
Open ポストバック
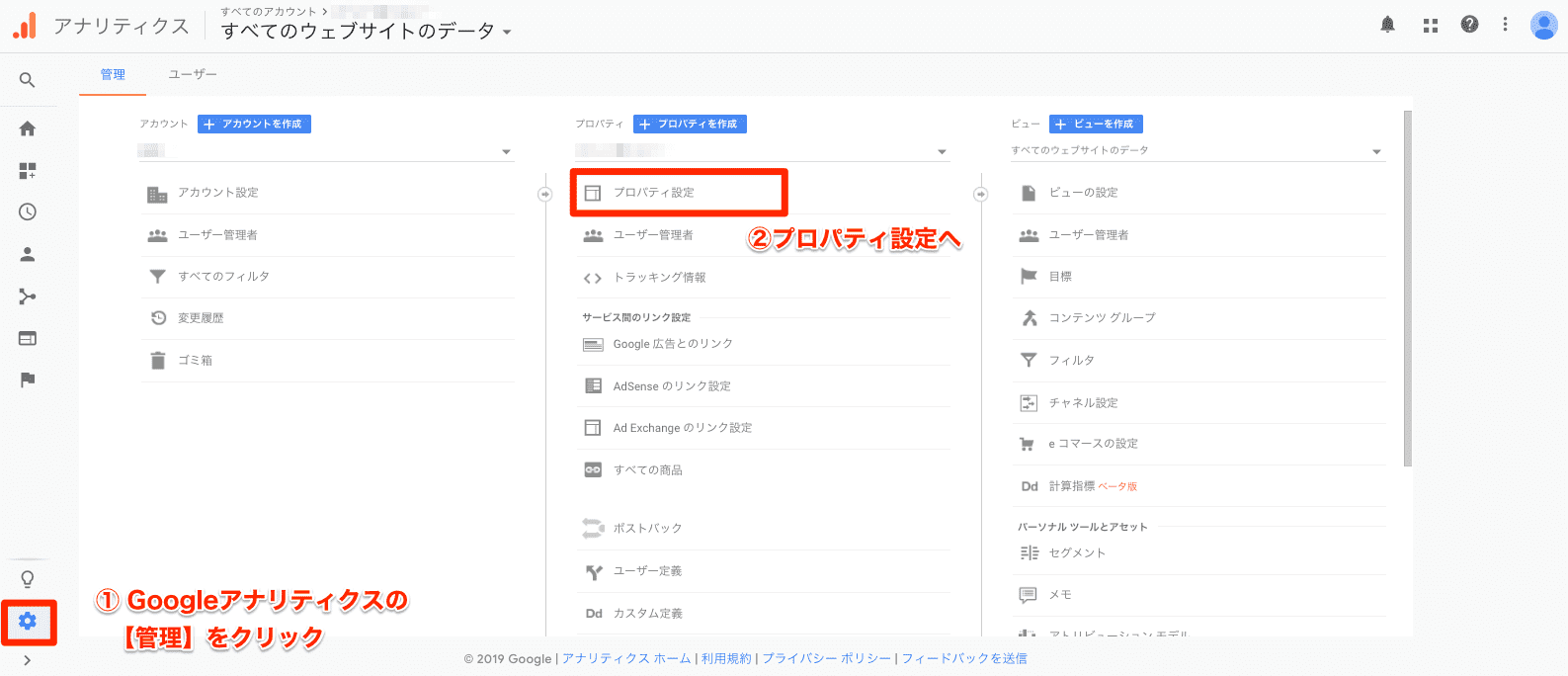coord(647,529)
